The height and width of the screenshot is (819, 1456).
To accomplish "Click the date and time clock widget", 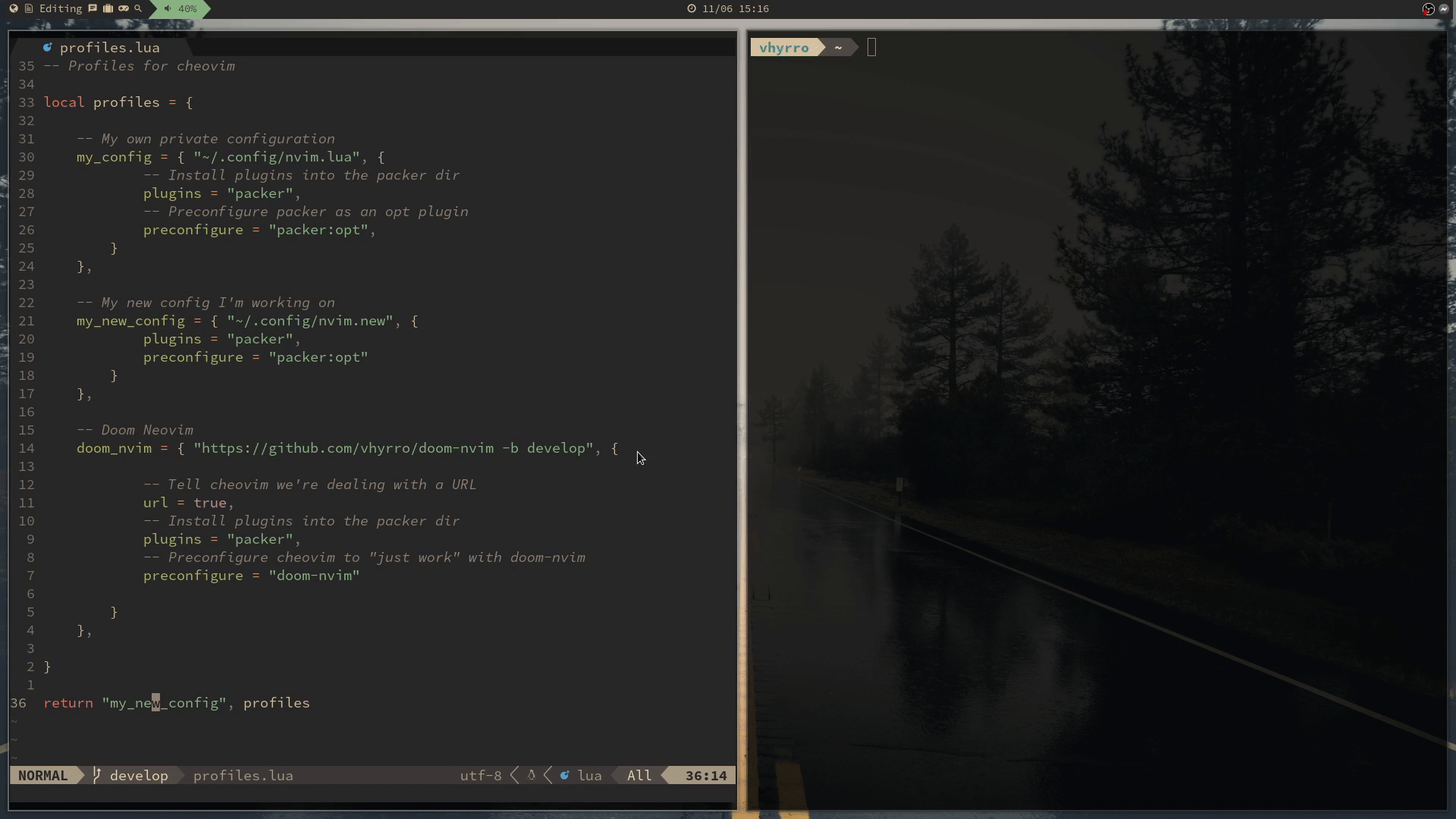I will pyautogui.click(x=728, y=9).
